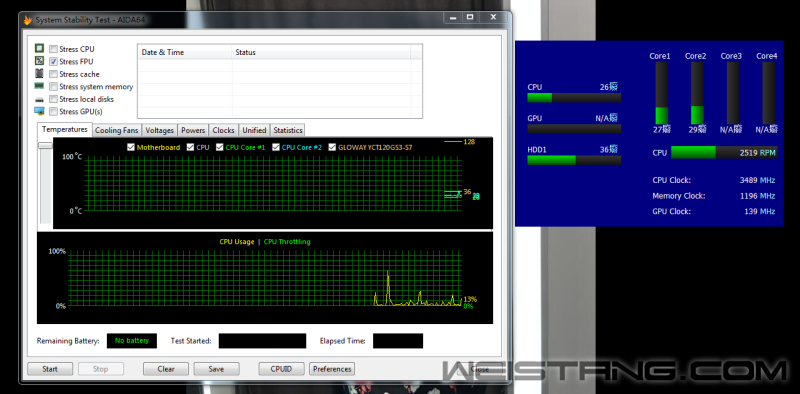Click the CPU fan 2519 RPM bar

click(724, 152)
